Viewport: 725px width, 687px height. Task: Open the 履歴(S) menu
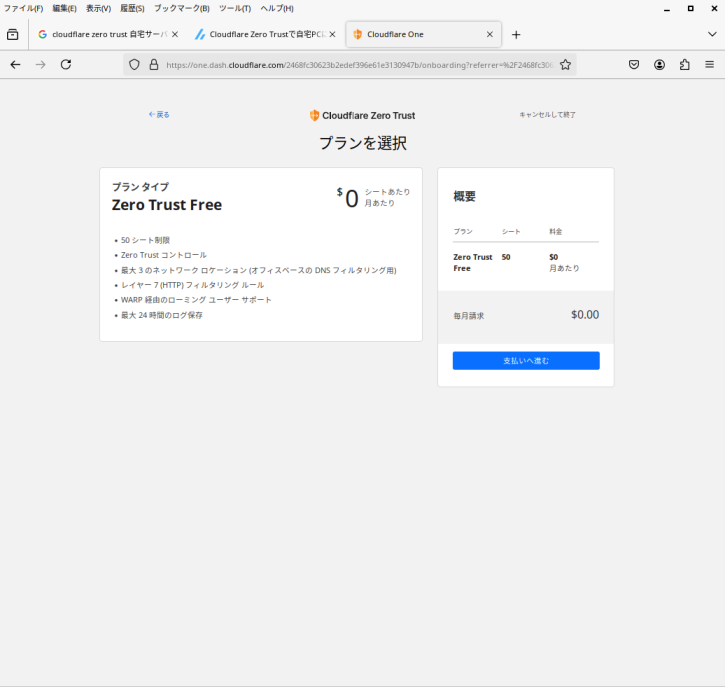[x=132, y=8]
